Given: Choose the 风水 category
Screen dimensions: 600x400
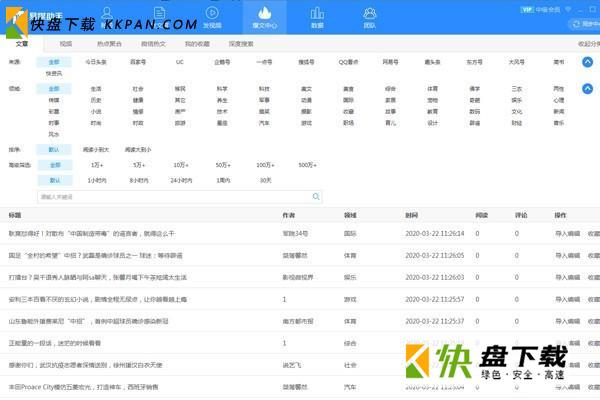Looking at the screenshot, I should click(54, 134).
